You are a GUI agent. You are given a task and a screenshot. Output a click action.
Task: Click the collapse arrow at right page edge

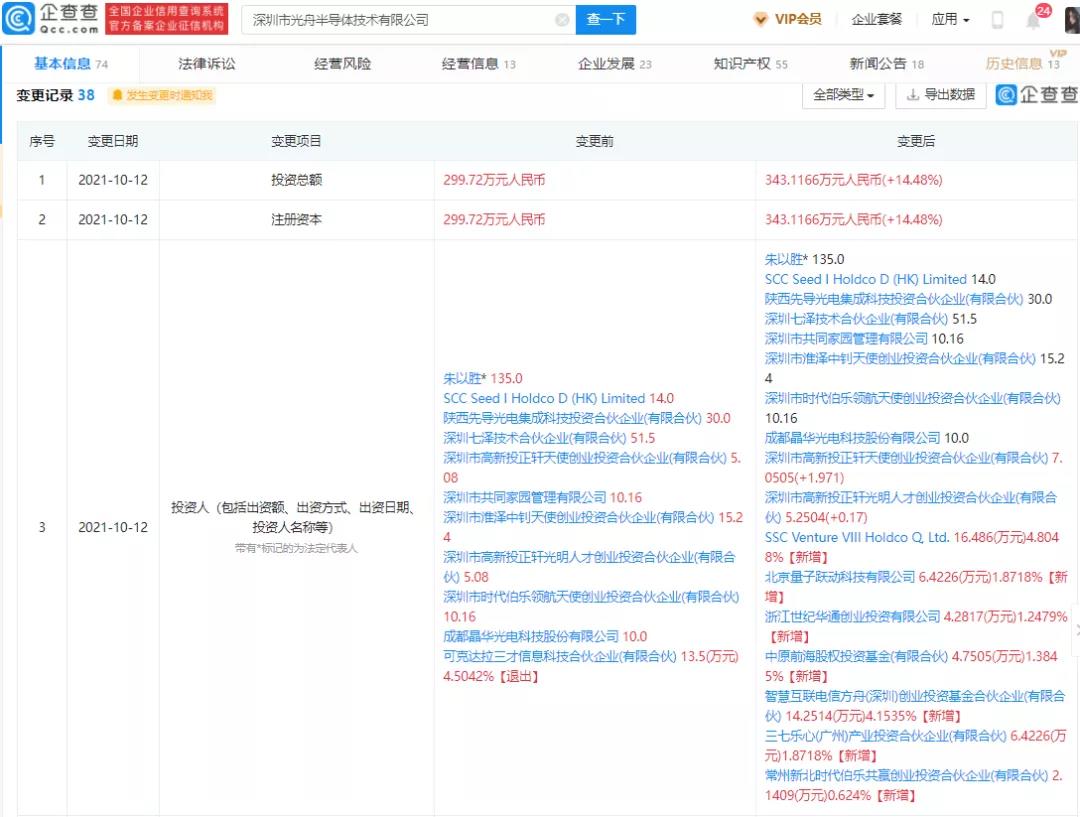[1077, 630]
